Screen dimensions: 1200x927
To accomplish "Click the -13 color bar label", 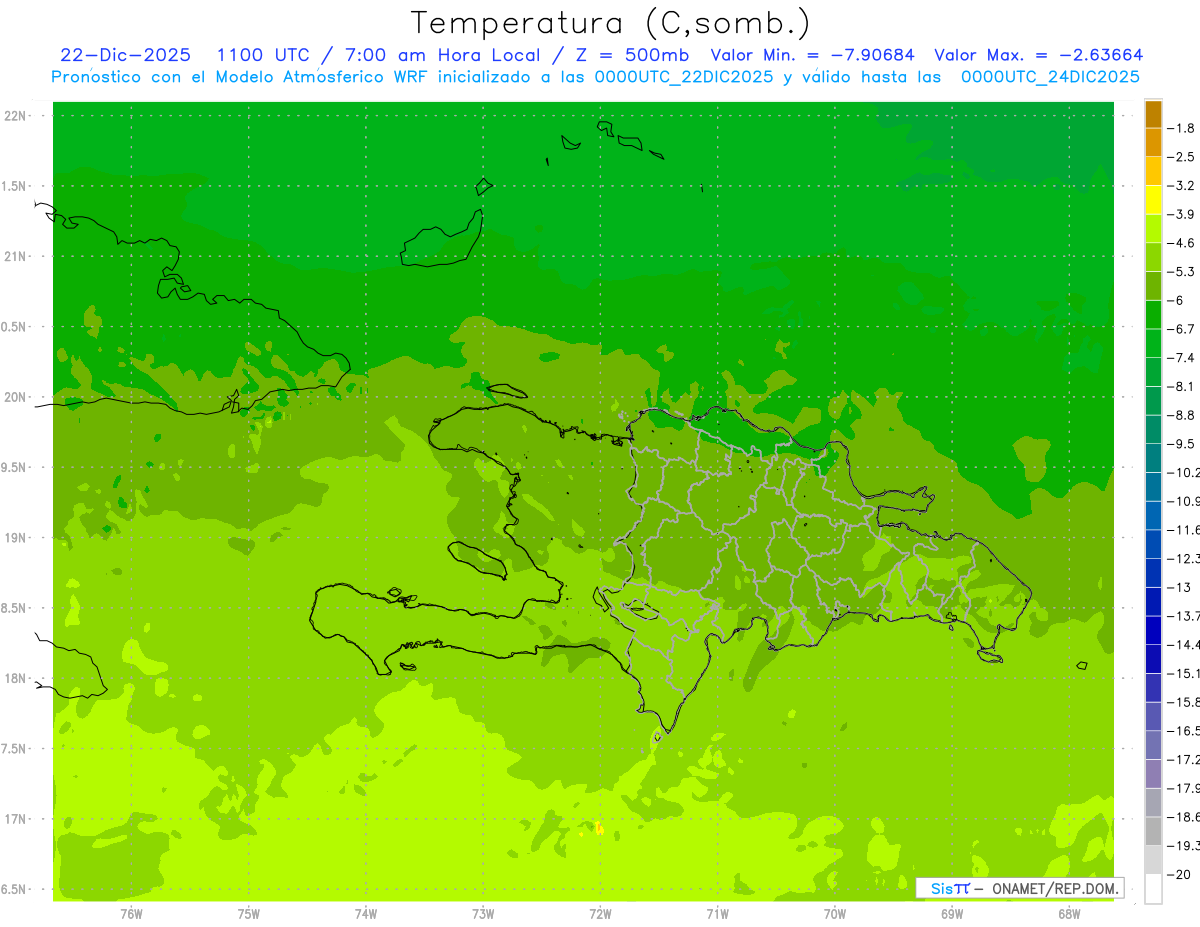I will pyautogui.click(x=1177, y=587).
